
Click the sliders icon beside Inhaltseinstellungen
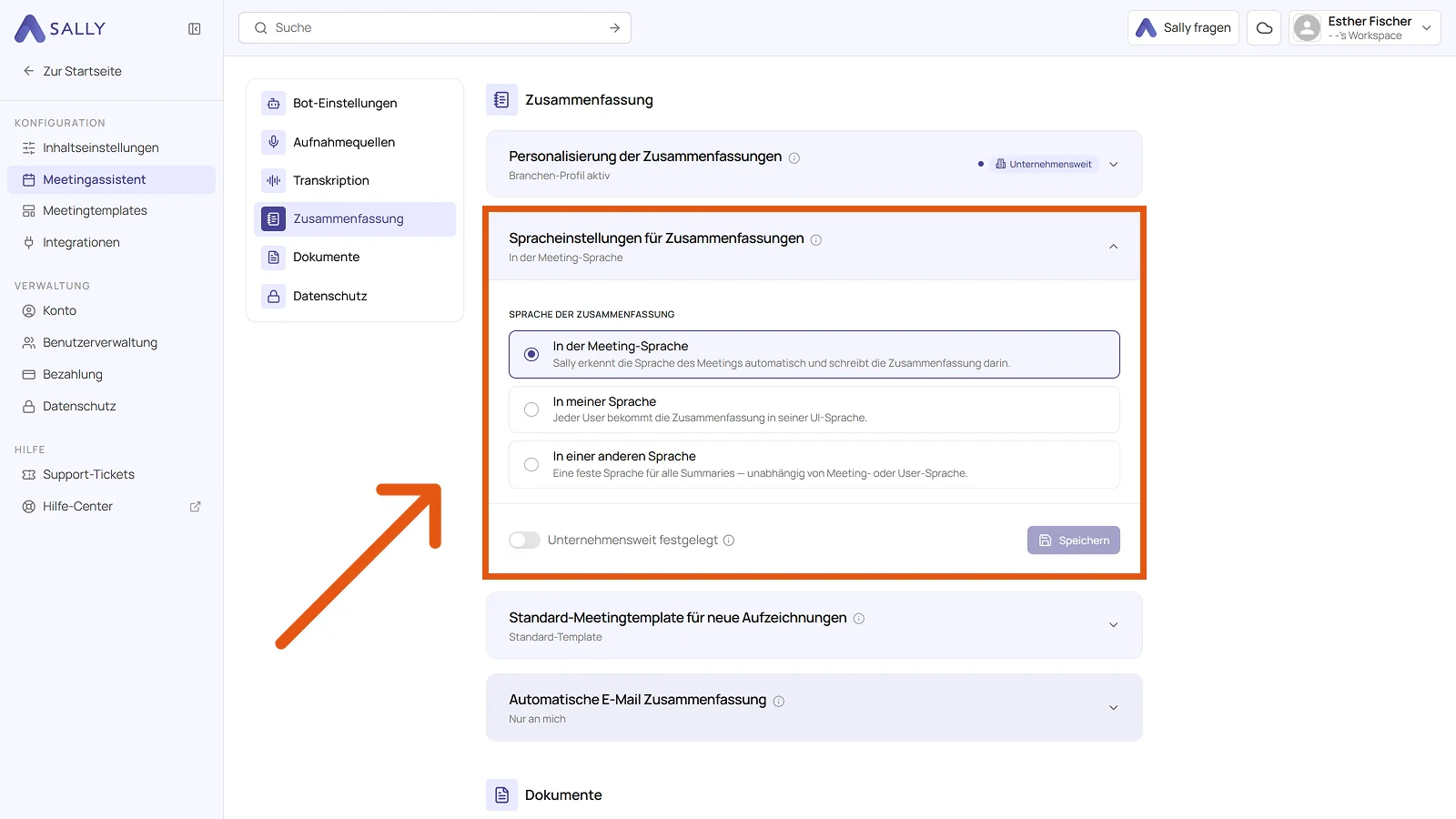pos(29,148)
